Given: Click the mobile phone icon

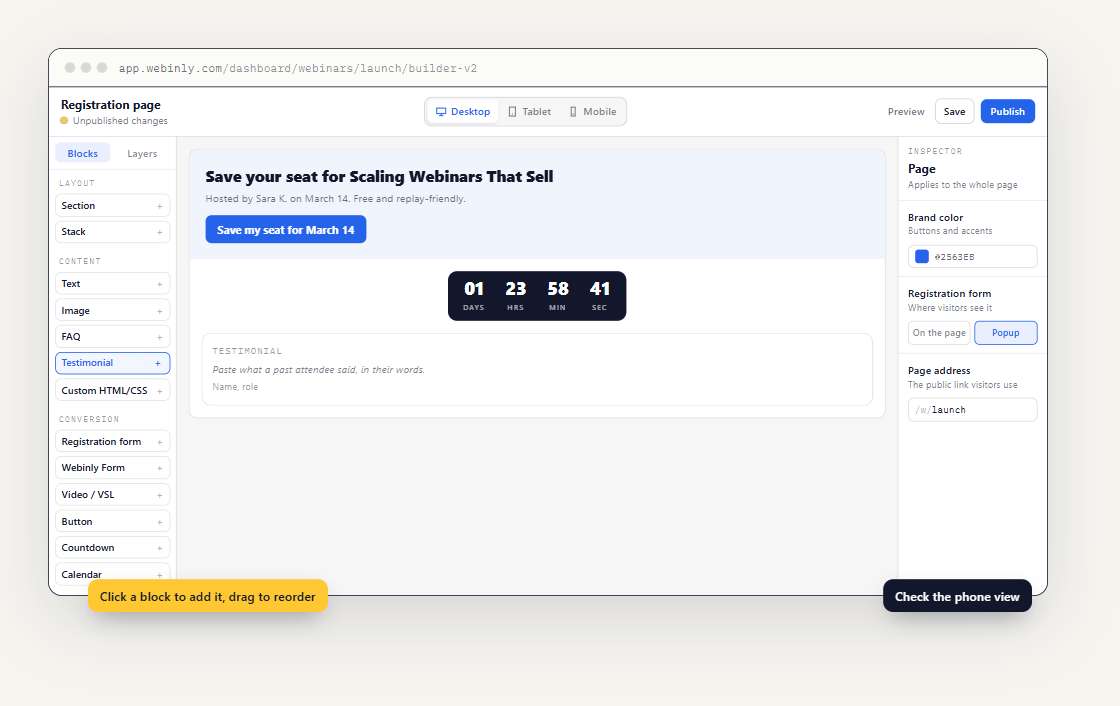Looking at the screenshot, I should click(x=573, y=112).
